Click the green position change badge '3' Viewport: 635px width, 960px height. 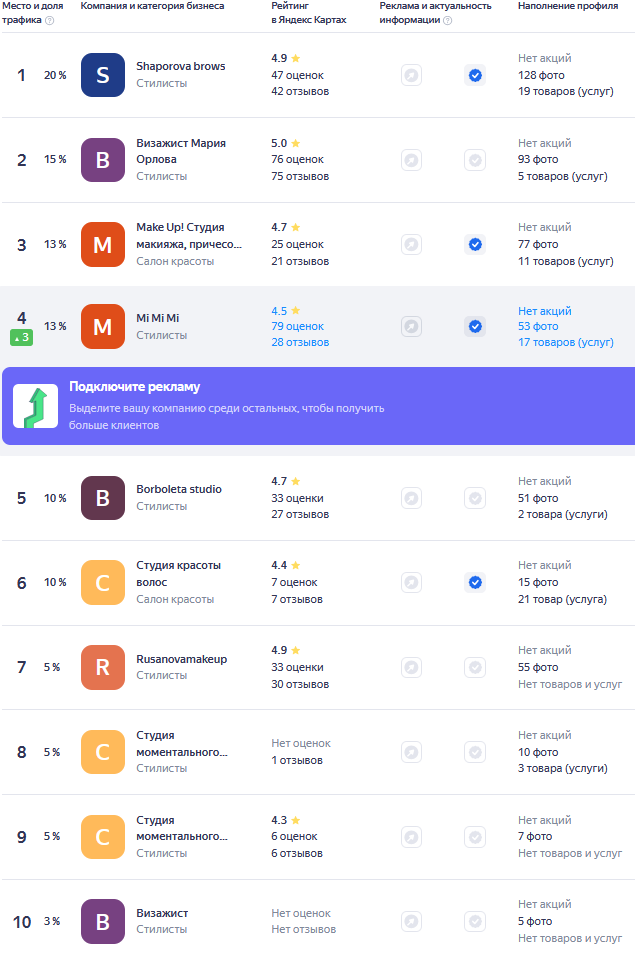pyautogui.click(x=22, y=338)
